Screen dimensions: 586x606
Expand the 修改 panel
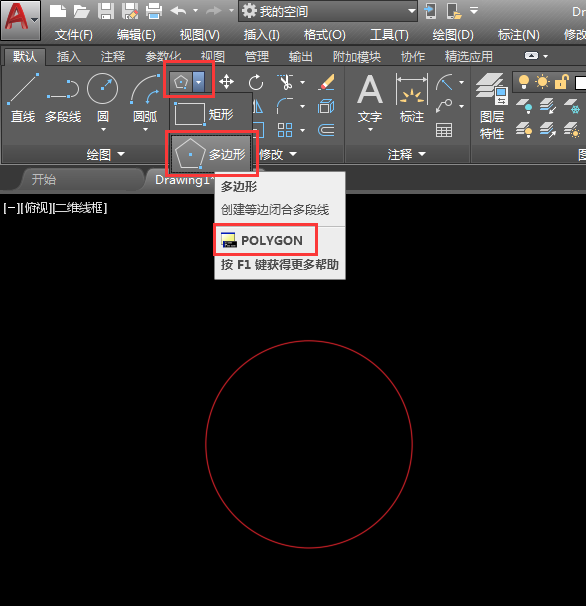(x=278, y=155)
